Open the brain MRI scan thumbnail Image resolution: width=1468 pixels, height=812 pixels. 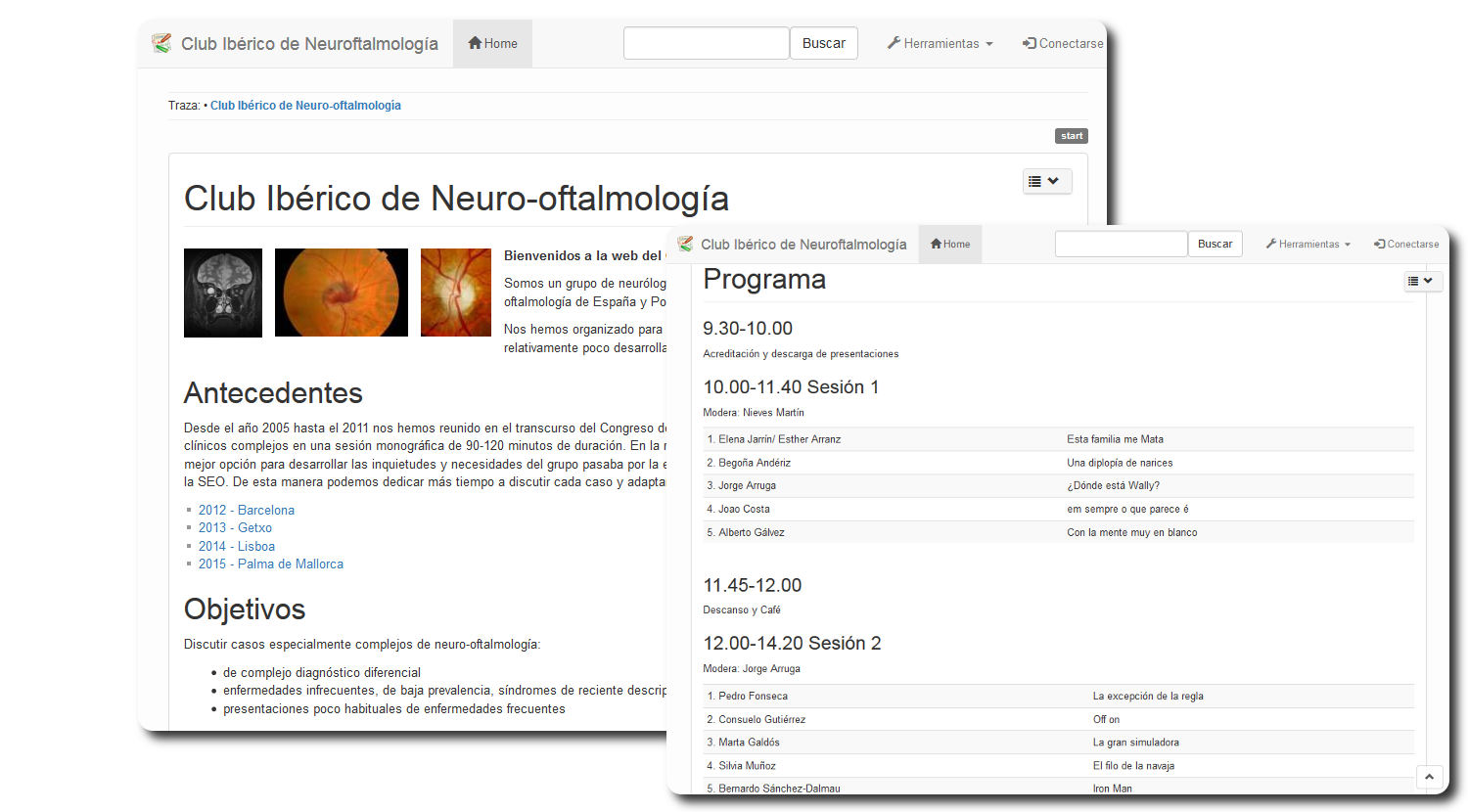pyautogui.click(x=223, y=293)
